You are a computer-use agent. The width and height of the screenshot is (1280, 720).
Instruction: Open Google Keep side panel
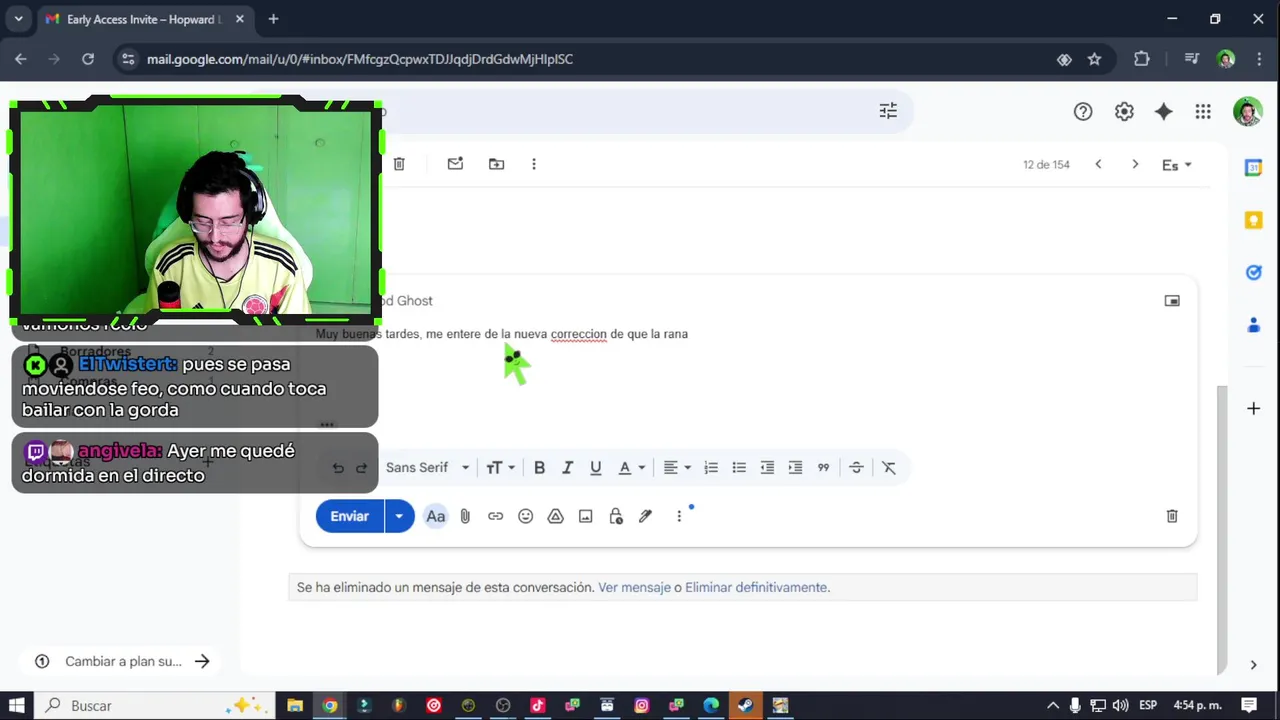tap(1253, 220)
